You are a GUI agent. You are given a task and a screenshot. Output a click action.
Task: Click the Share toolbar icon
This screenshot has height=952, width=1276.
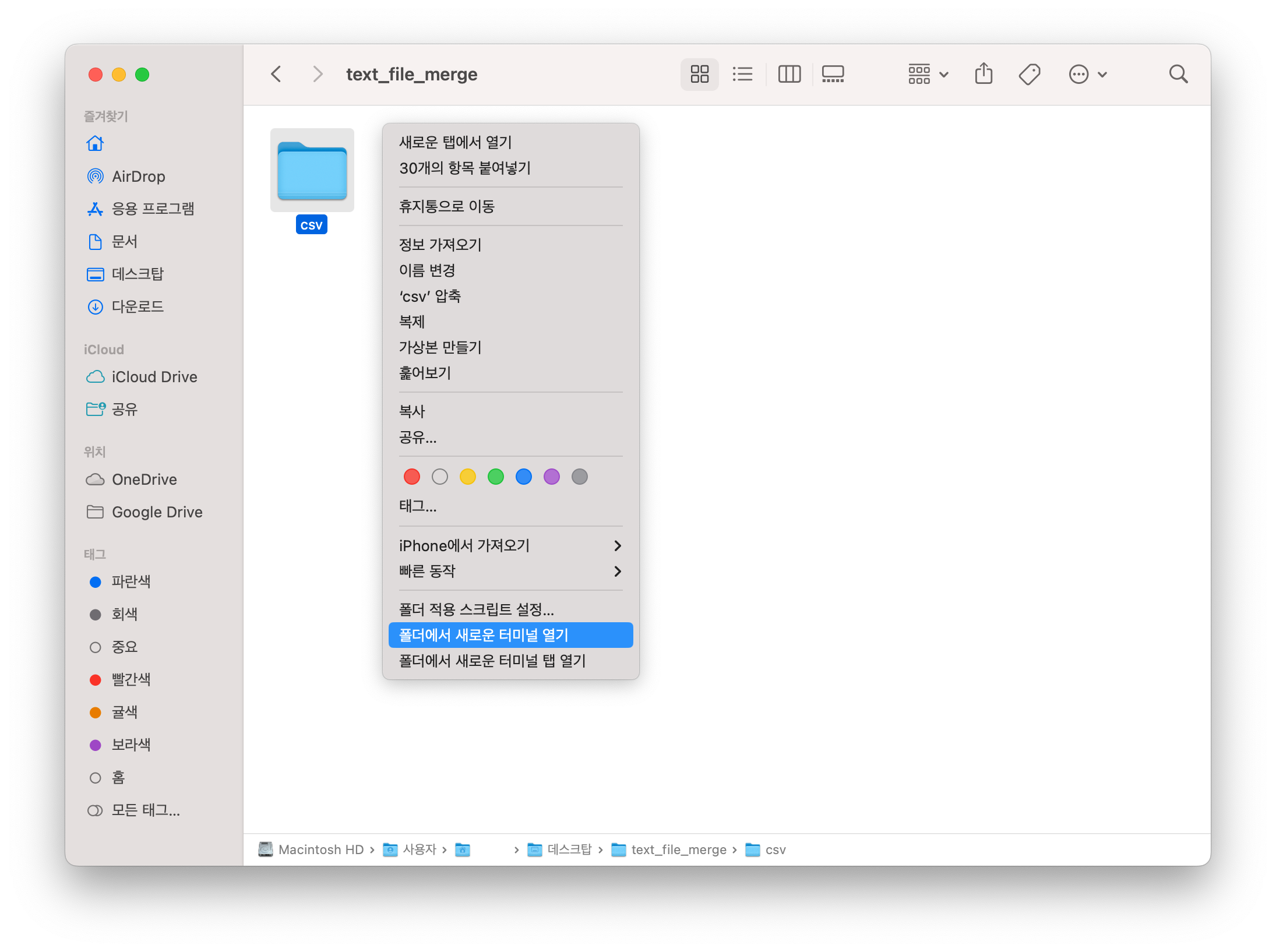point(984,74)
